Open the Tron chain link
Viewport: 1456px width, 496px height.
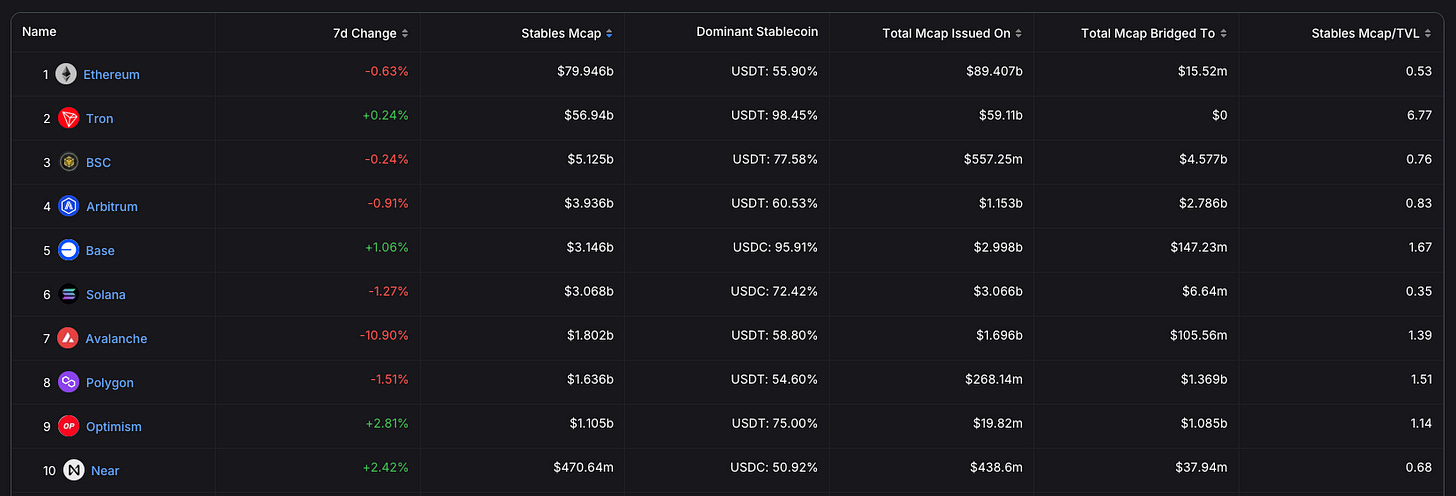point(100,118)
